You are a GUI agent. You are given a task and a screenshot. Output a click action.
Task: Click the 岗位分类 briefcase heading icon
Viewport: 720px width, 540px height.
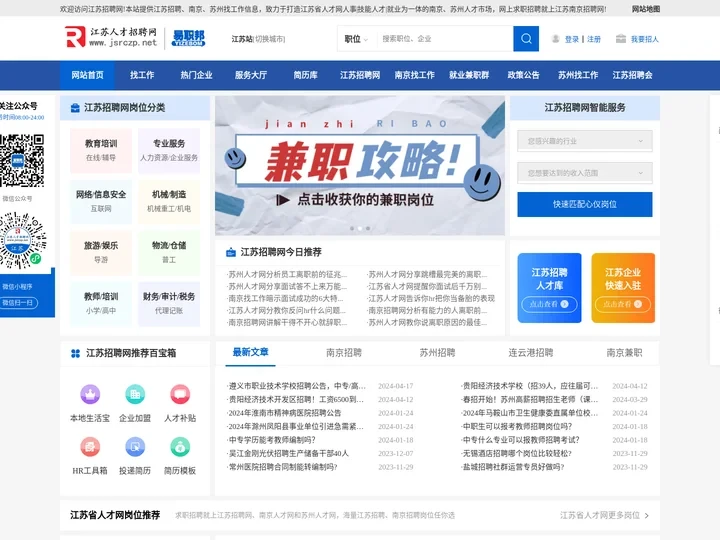(x=75, y=108)
